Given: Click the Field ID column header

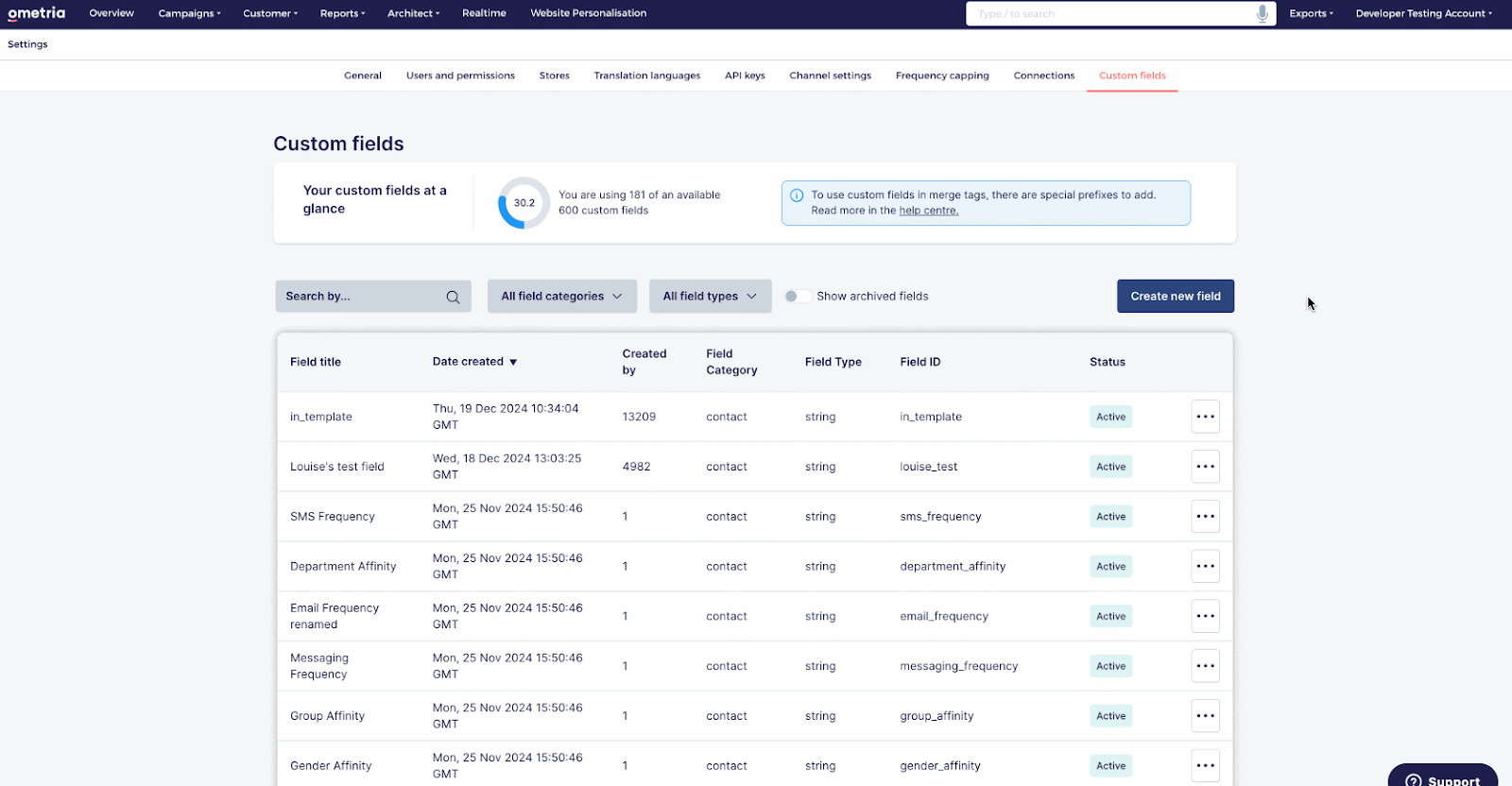Looking at the screenshot, I should (919, 362).
